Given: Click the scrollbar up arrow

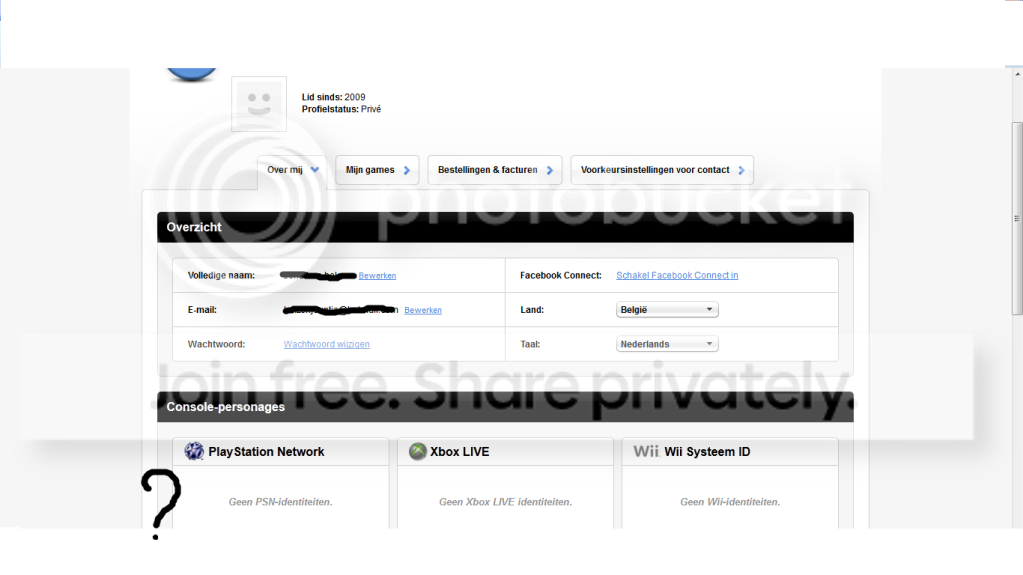Looking at the screenshot, I should (x=1017, y=74).
